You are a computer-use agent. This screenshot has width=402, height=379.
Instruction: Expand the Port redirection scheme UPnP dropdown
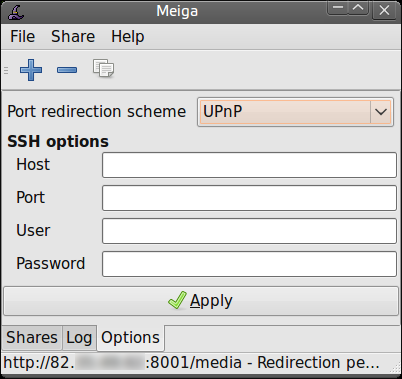[295, 112]
